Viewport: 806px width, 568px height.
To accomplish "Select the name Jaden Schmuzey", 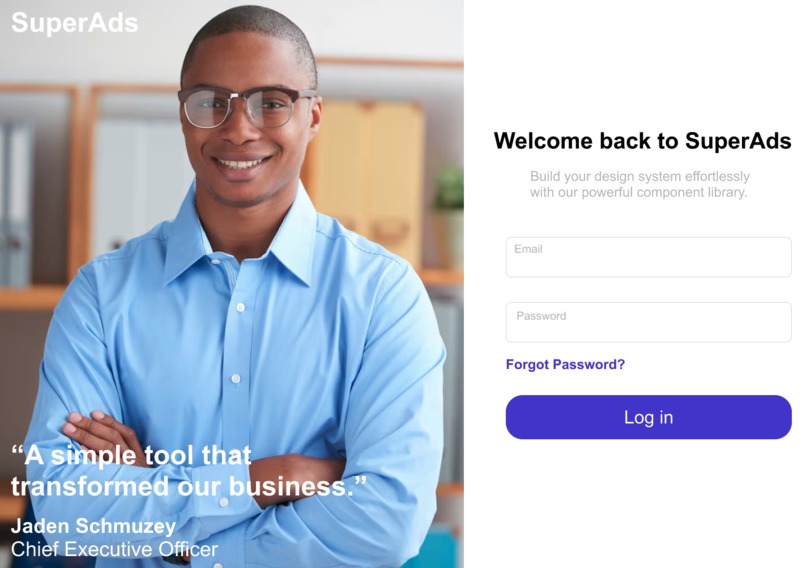I will pos(93,526).
